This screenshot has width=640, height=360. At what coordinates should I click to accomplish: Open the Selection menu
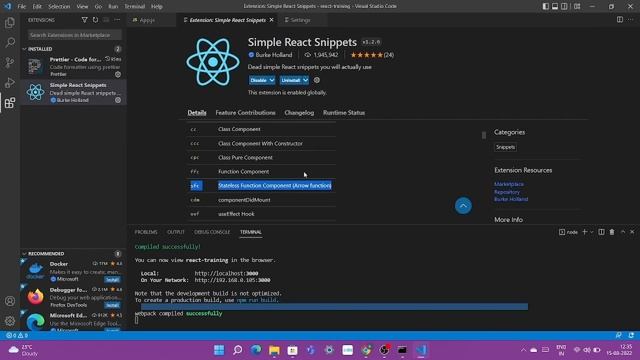59,7
